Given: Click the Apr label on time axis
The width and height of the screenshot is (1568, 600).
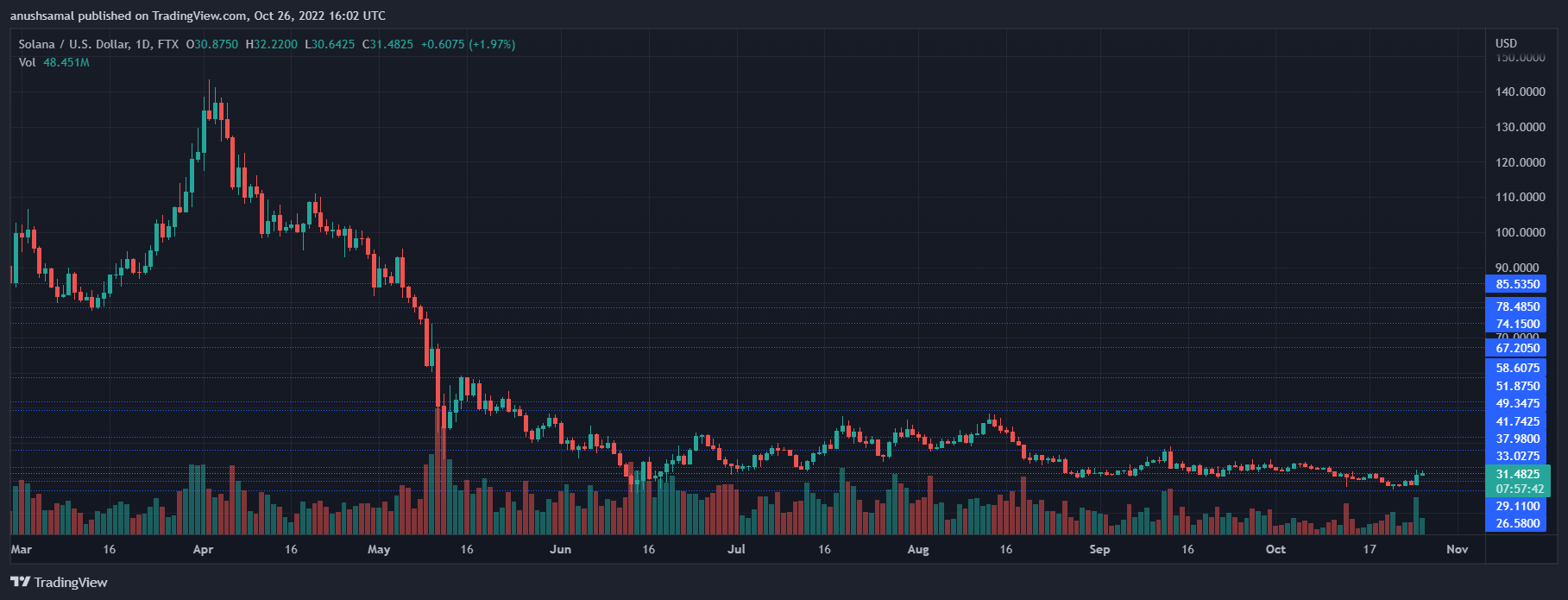Looking at the screenshot, I should click(x=203, y=549).
